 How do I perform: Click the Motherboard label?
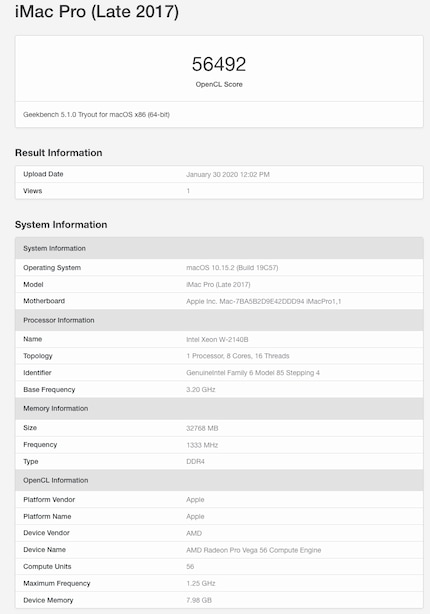click(44, 301)
